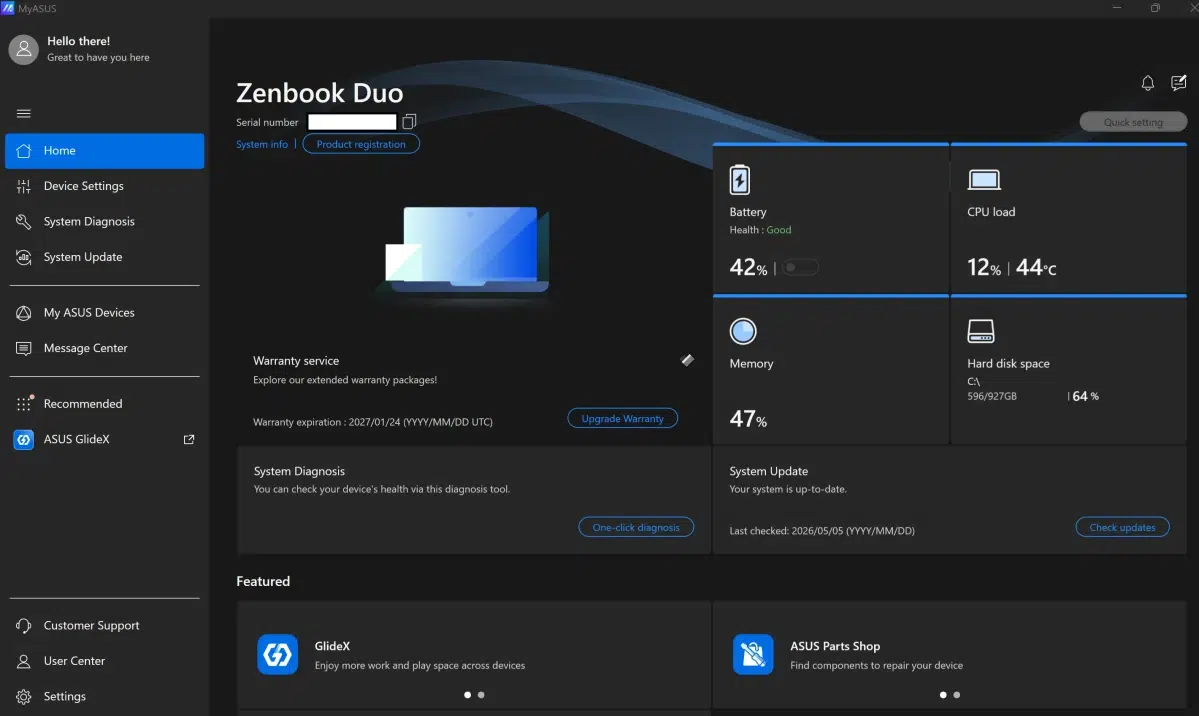The width and height of the screenshot is (1199, 716).
Task: Click the '596/927GB' disk usage text
Action: [992, 396]
